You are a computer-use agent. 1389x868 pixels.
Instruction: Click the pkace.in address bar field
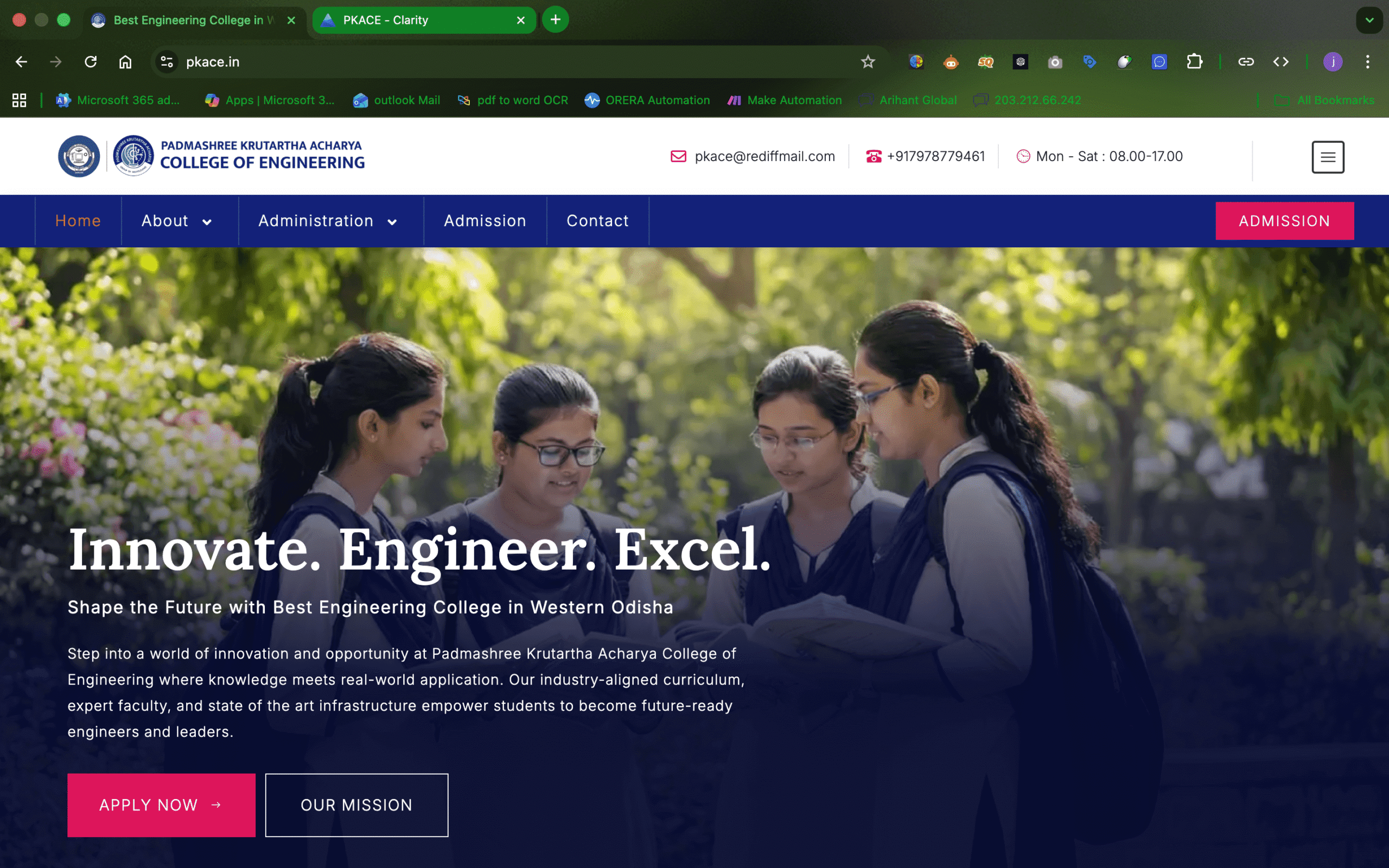coord(459,61)
